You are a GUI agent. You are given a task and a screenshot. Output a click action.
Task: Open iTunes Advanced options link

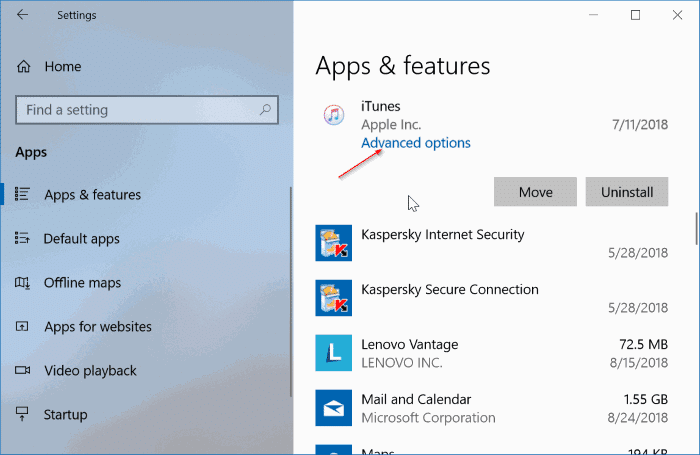click(x=416, y=143)
